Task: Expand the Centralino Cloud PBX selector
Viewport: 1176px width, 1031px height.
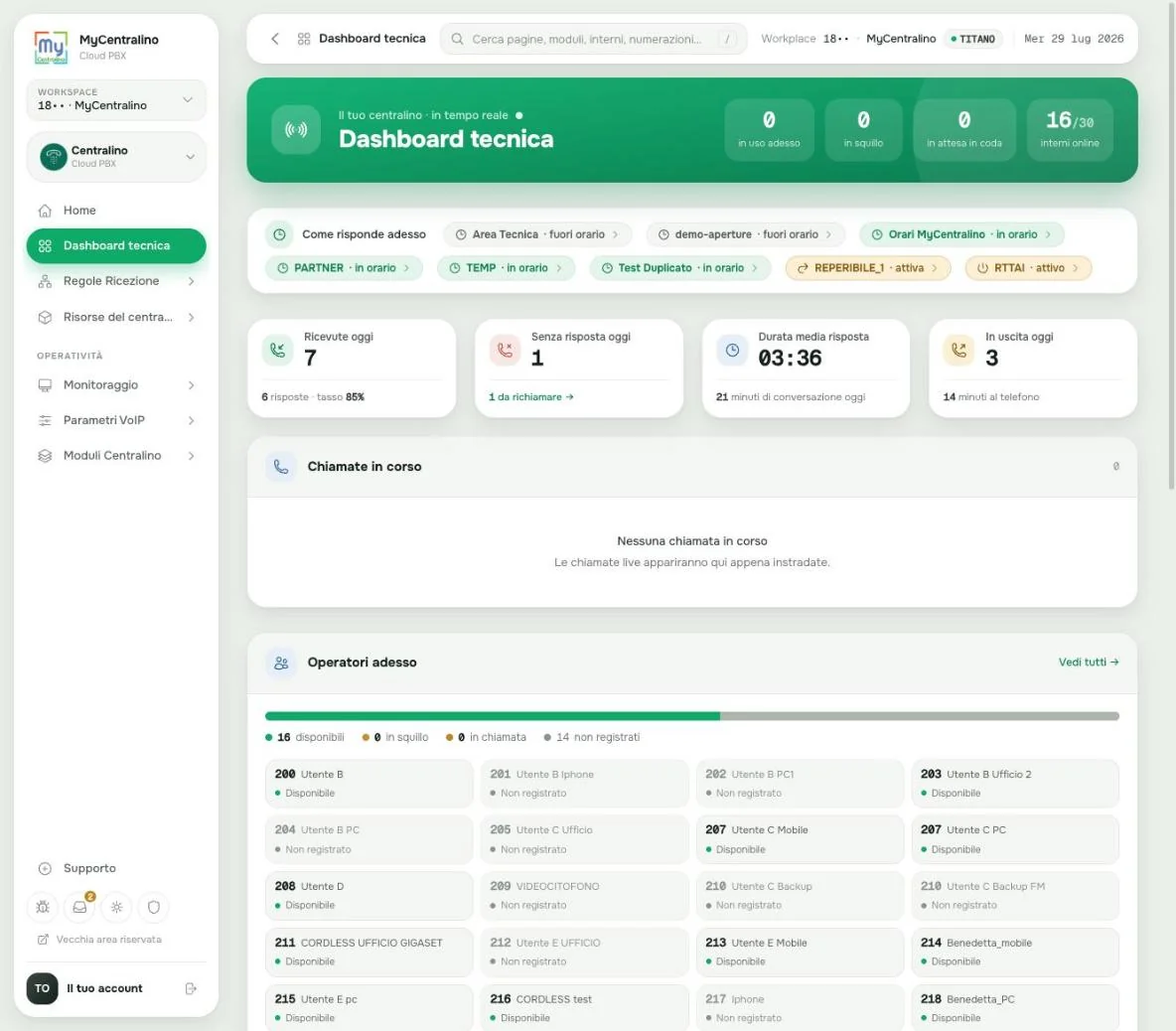Action: 116,157
